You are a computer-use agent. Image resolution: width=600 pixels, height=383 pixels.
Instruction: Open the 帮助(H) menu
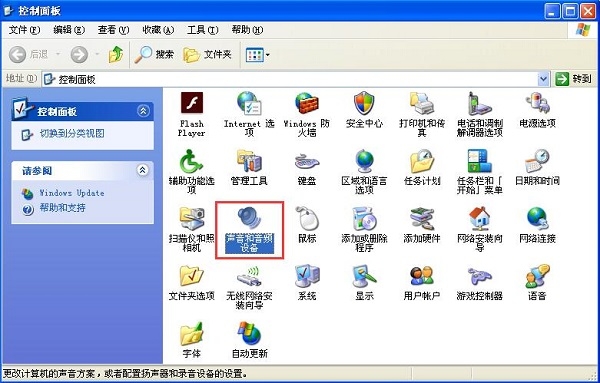247,30
